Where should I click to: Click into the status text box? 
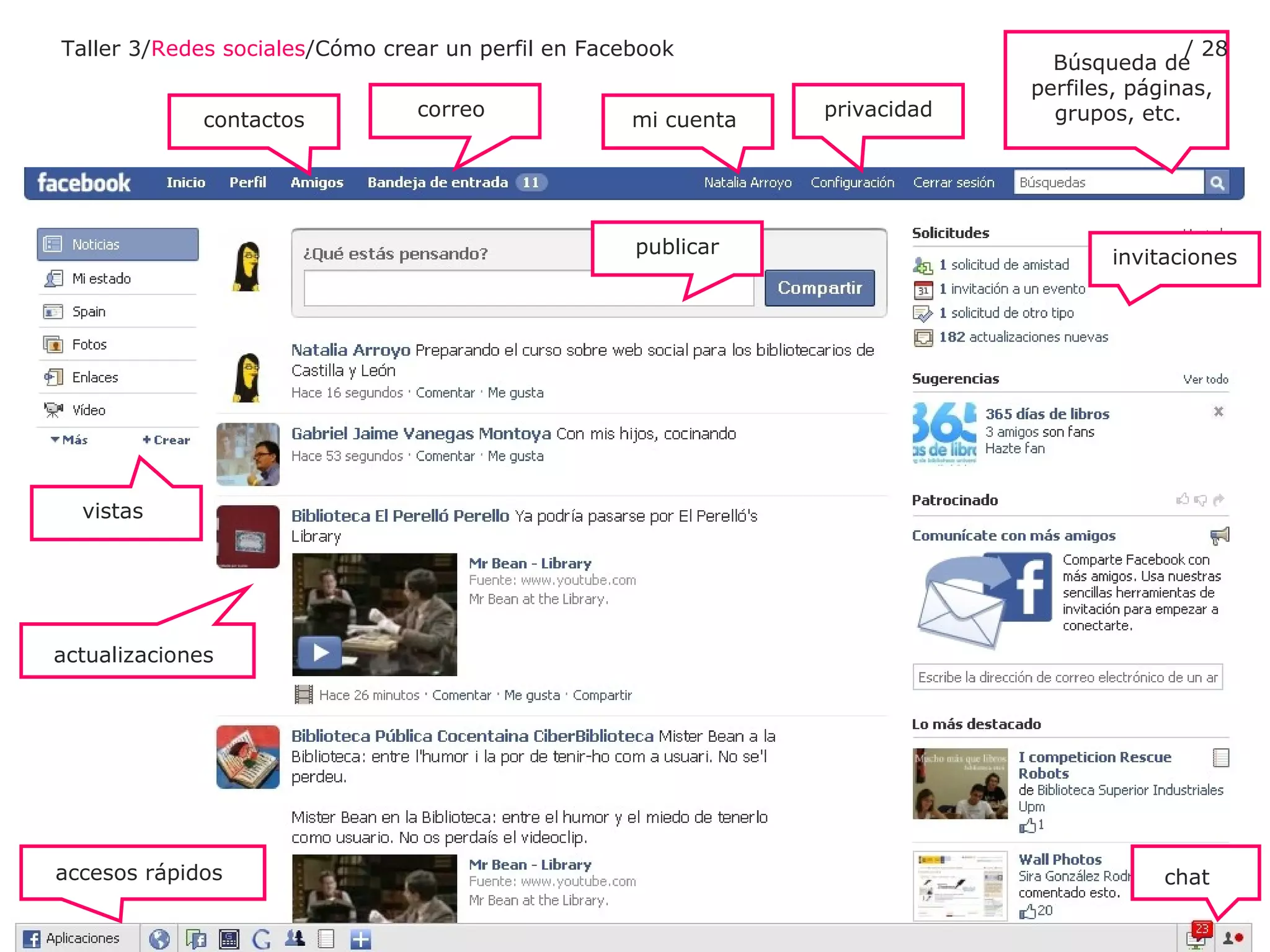[x=529, y=288]
